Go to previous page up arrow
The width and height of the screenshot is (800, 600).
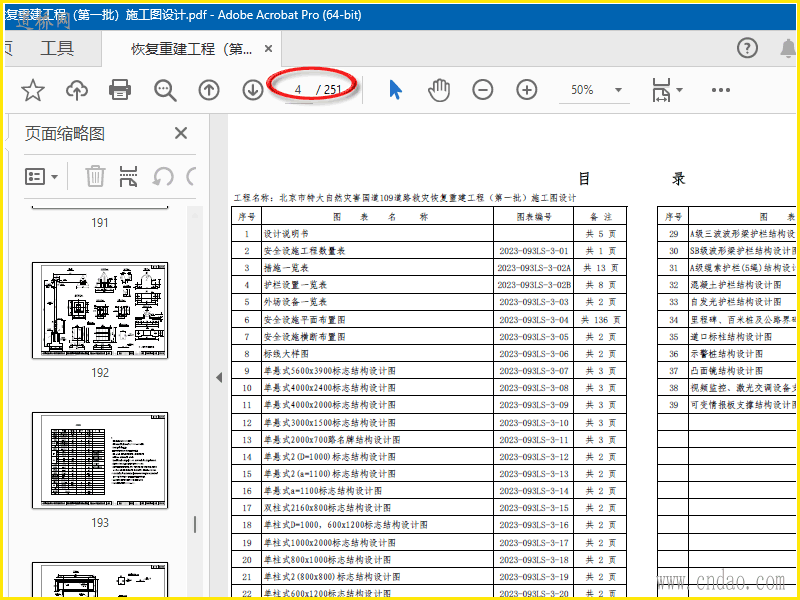[x=209, y=90]
